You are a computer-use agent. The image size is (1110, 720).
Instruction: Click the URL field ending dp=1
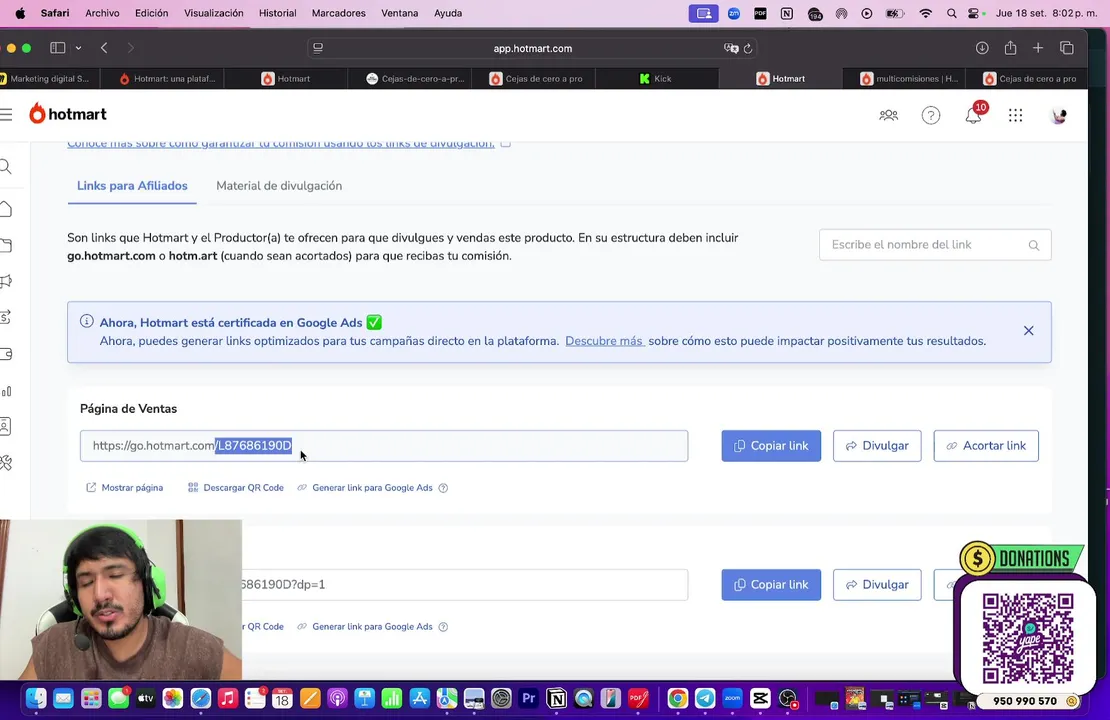point(464,585)
